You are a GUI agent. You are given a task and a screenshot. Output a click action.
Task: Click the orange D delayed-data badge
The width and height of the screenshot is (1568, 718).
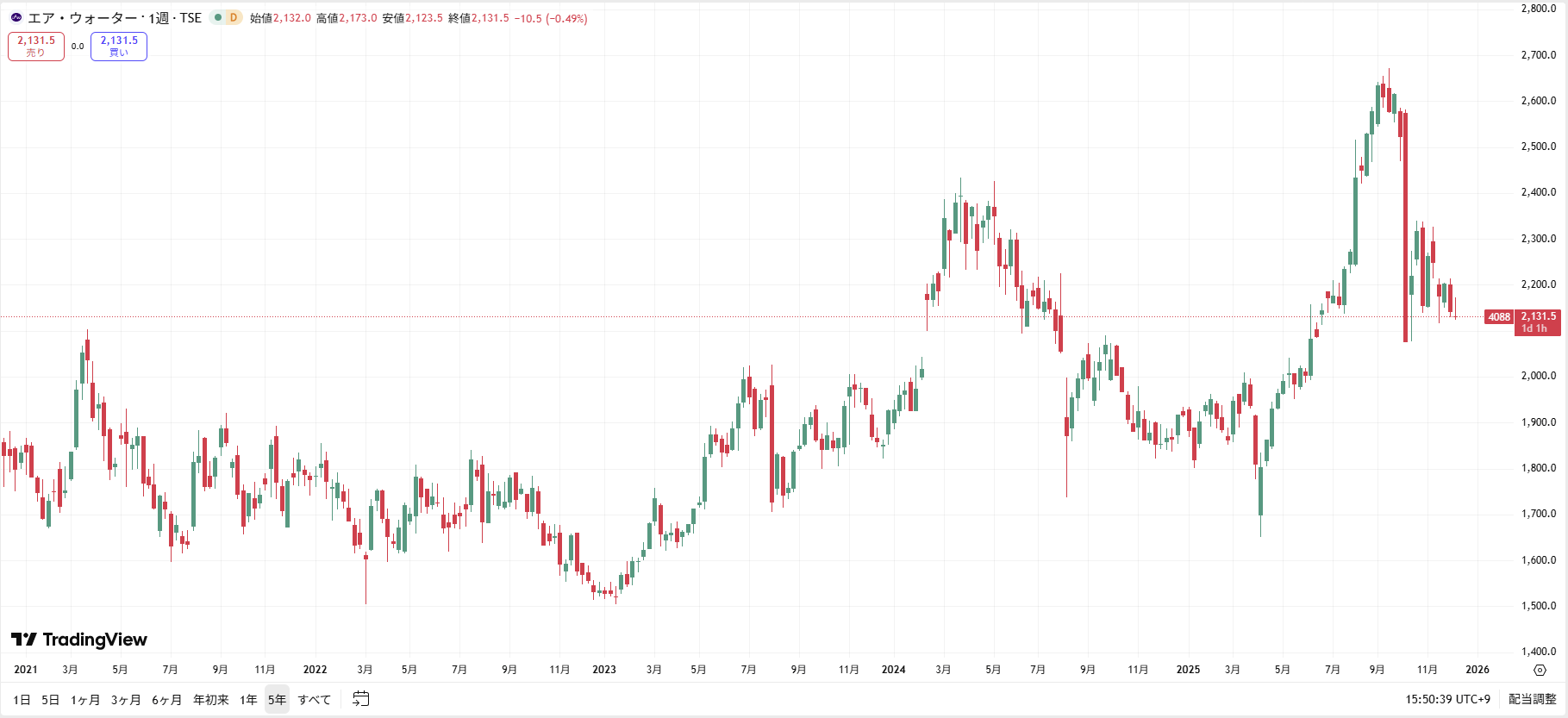click(x=233, y=18)
